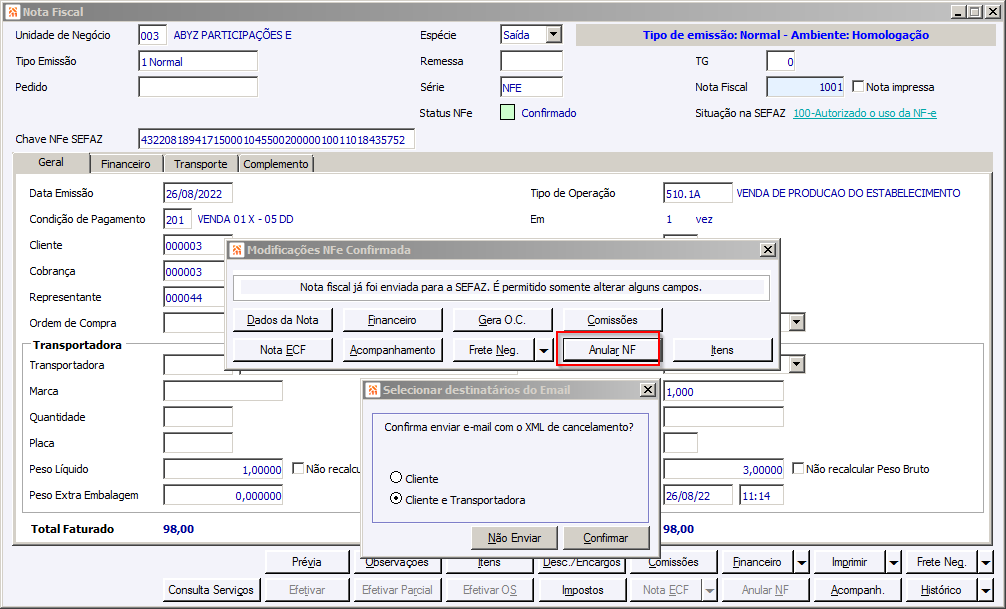This screenshot has height=609, width=1006.
Task: Close the Modificações NFe Confirmada dialog
Action: pyautogui.click(x=767, y=250)
